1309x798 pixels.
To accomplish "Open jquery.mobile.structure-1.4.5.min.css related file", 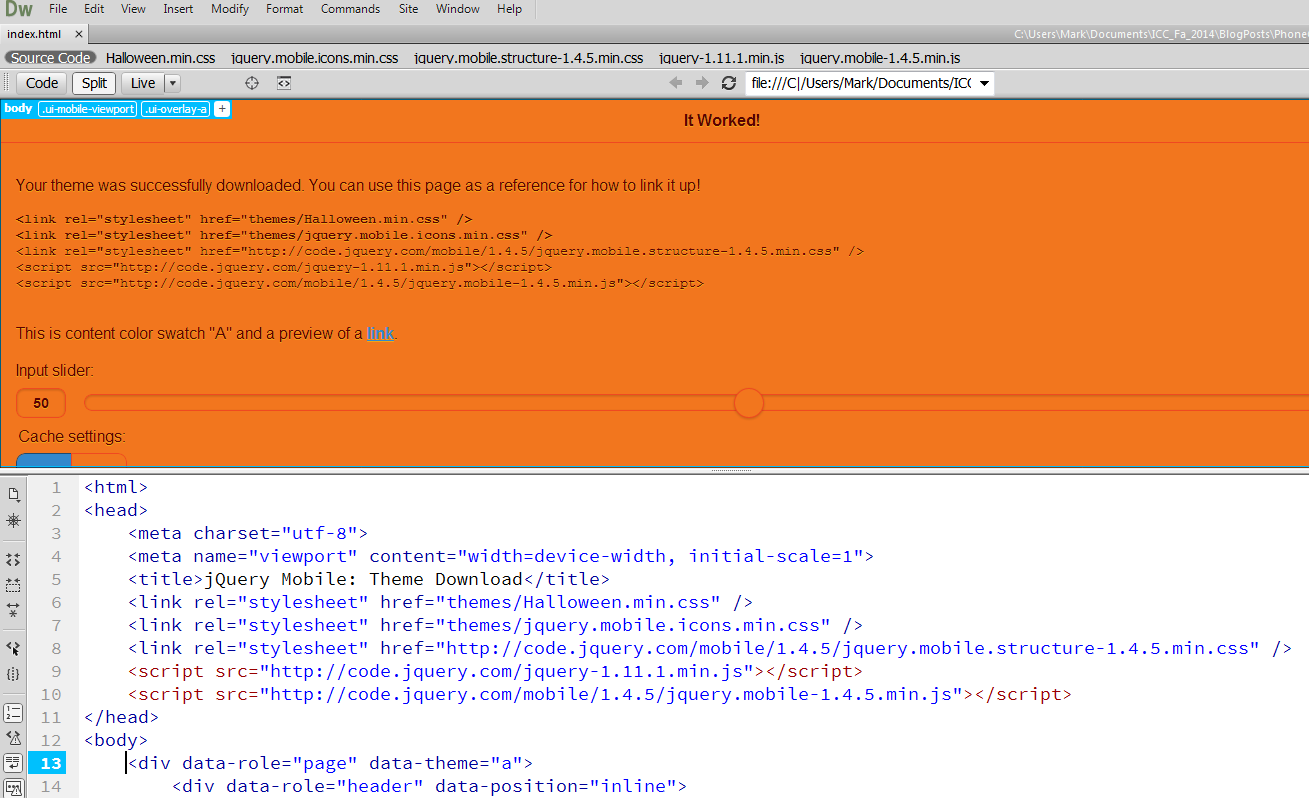I will tap(528, 58).
